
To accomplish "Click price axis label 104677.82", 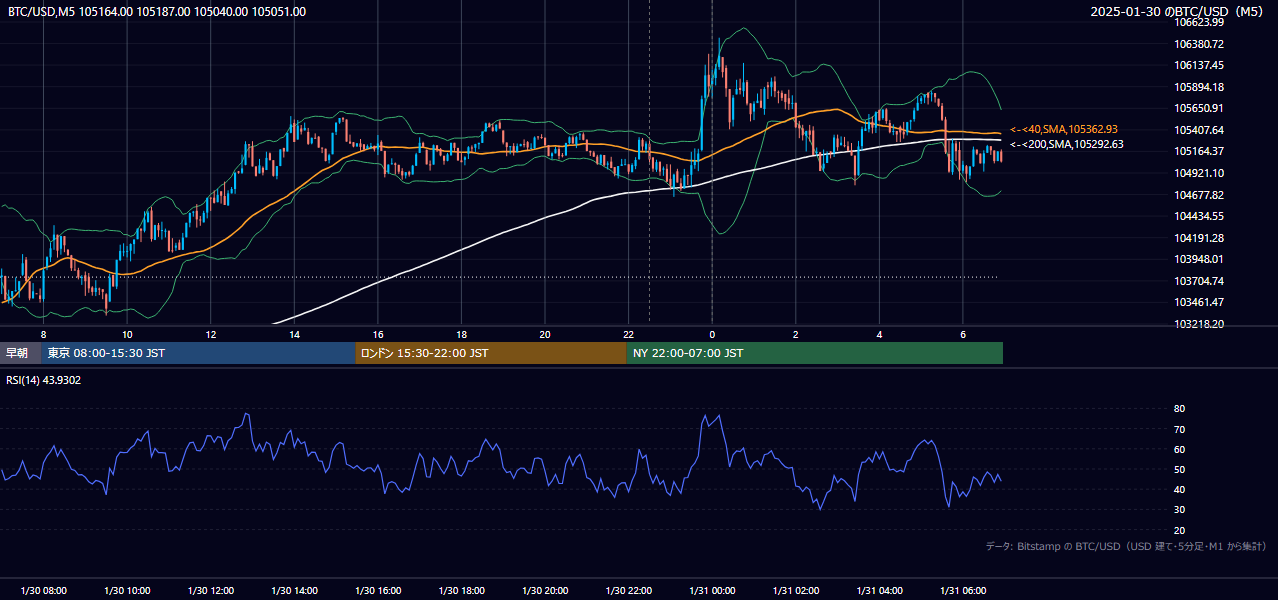I will pos(1199,195).
